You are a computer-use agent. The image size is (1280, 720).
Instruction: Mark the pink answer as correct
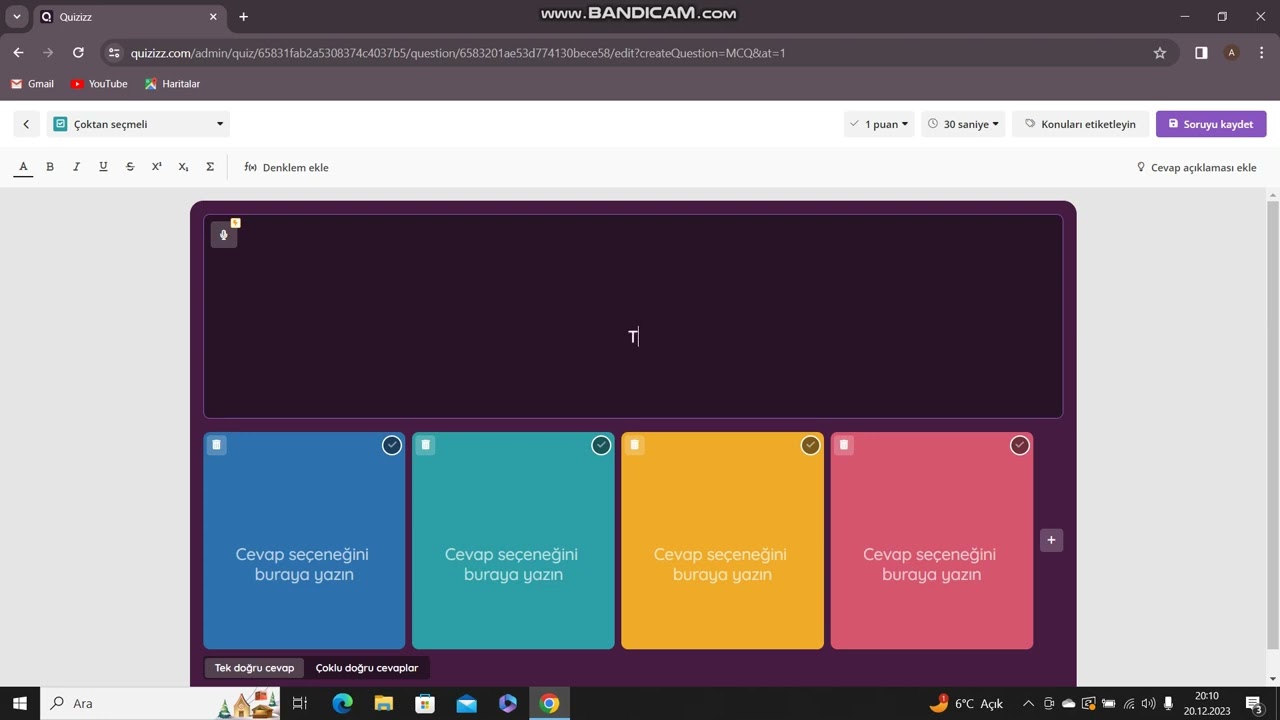tap(1019, 445)
